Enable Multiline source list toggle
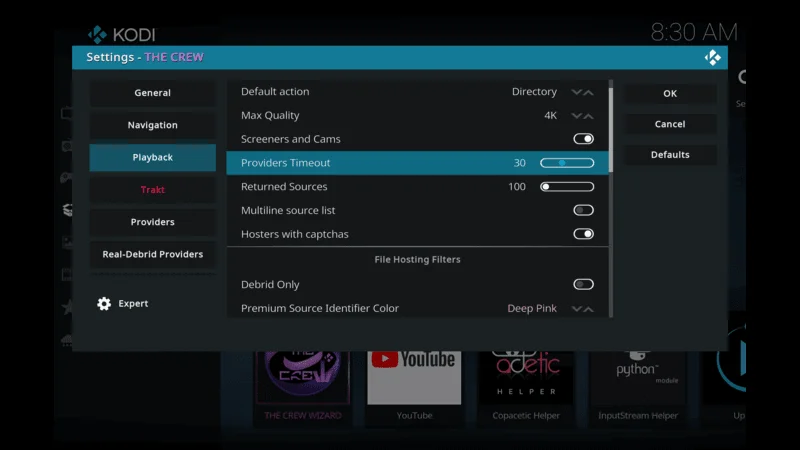The image size is (800, 450). (x=583, y=211)
